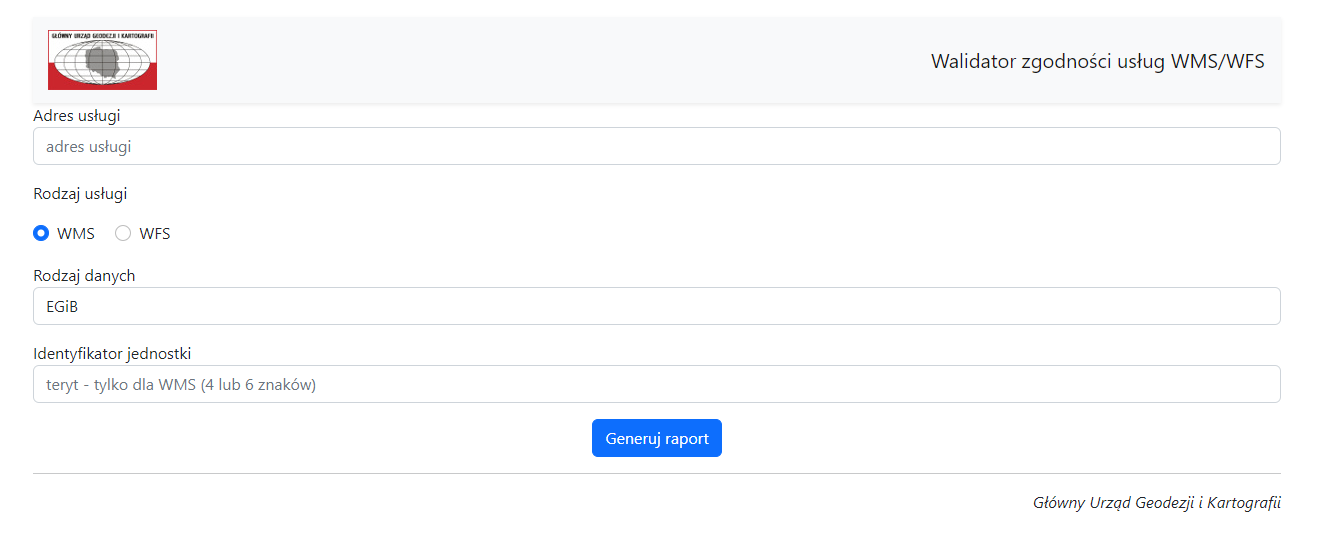Viewport: 1336px width, 539px height.
Task: Click the teryt identifier input field
Action: point(656,384)
